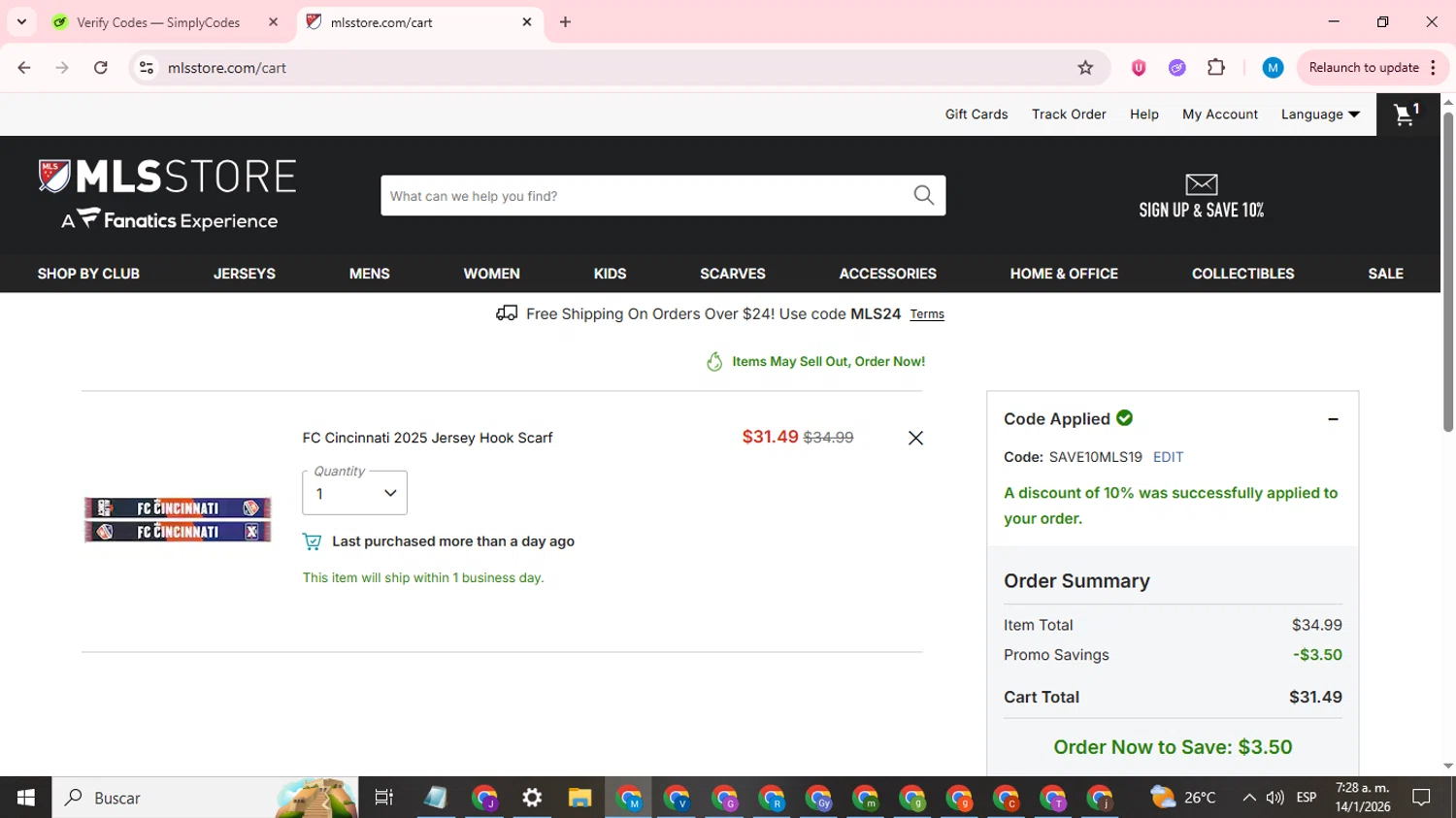Viewport: 1456px width, 818px height.
Task: Open Task View on the taskbar
Action: point(383,798)
